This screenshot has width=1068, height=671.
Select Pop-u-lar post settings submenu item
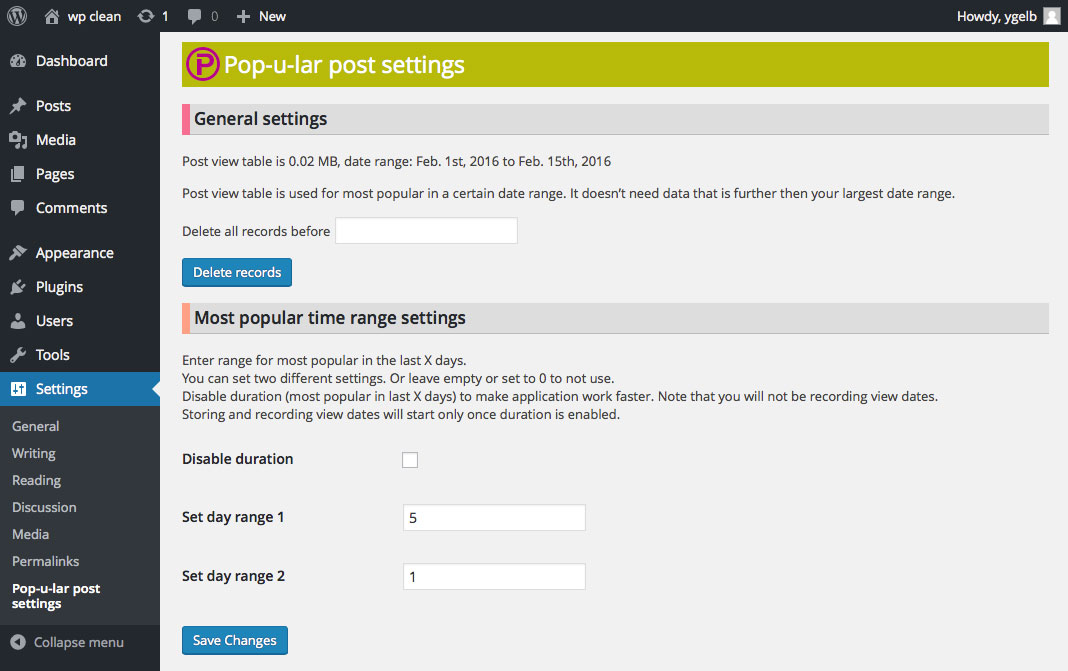(x=56, y=596)
